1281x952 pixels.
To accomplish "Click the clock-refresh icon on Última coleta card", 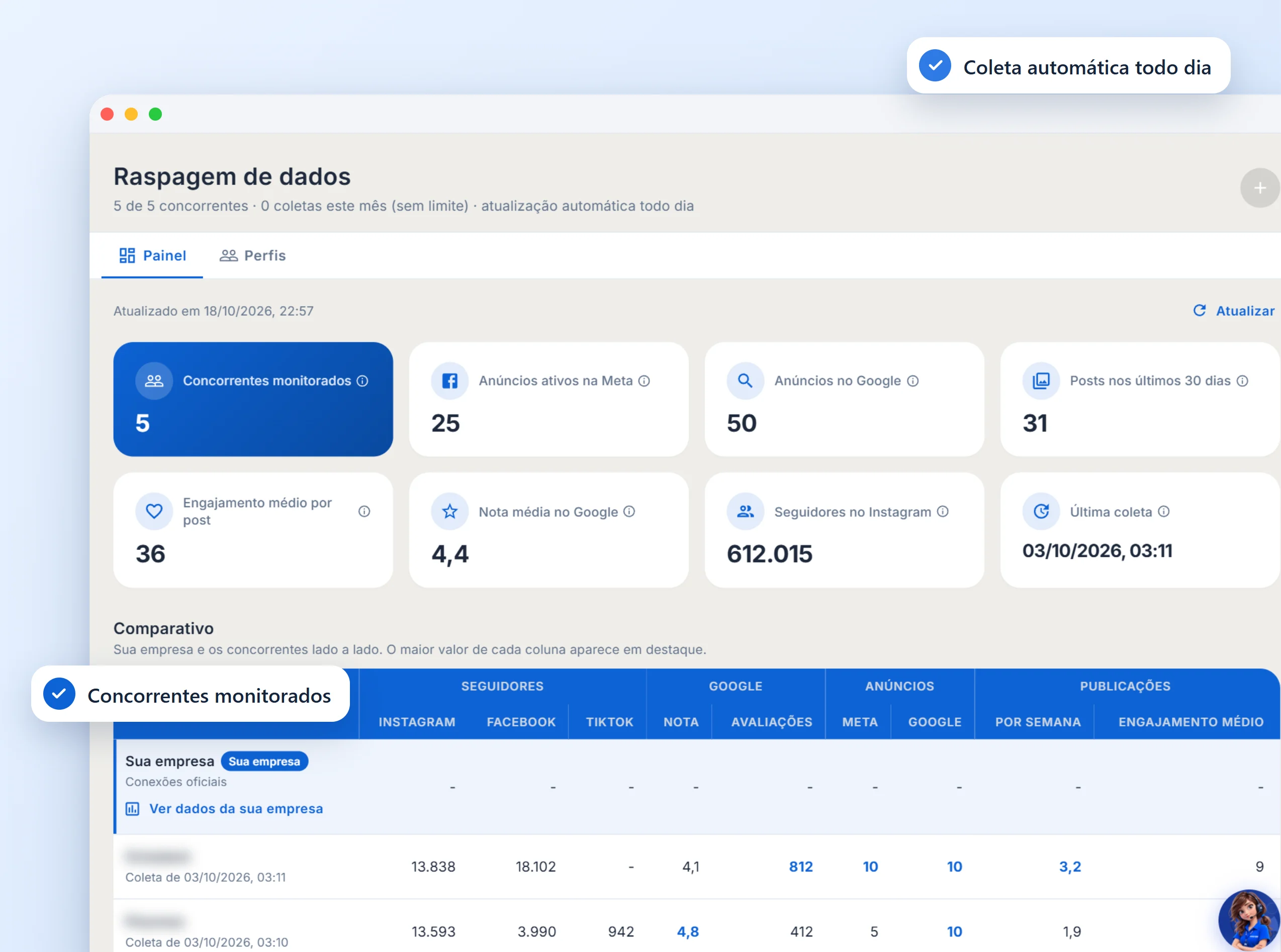I will (1041, 511).
